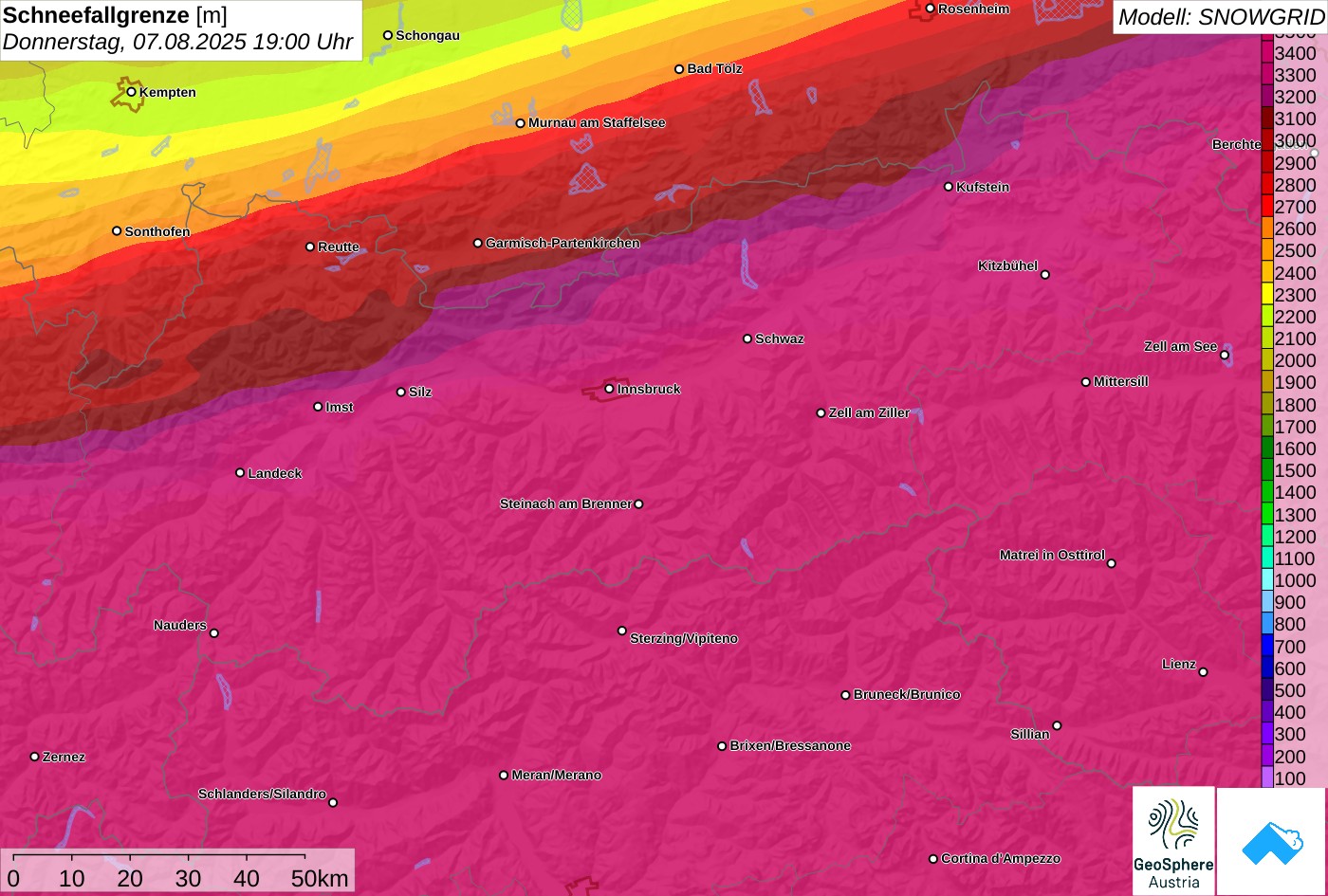The width and height of the screenshot is (1328, 896).
Task: Click the Schwaz marker dot
Action: (747, 338)
